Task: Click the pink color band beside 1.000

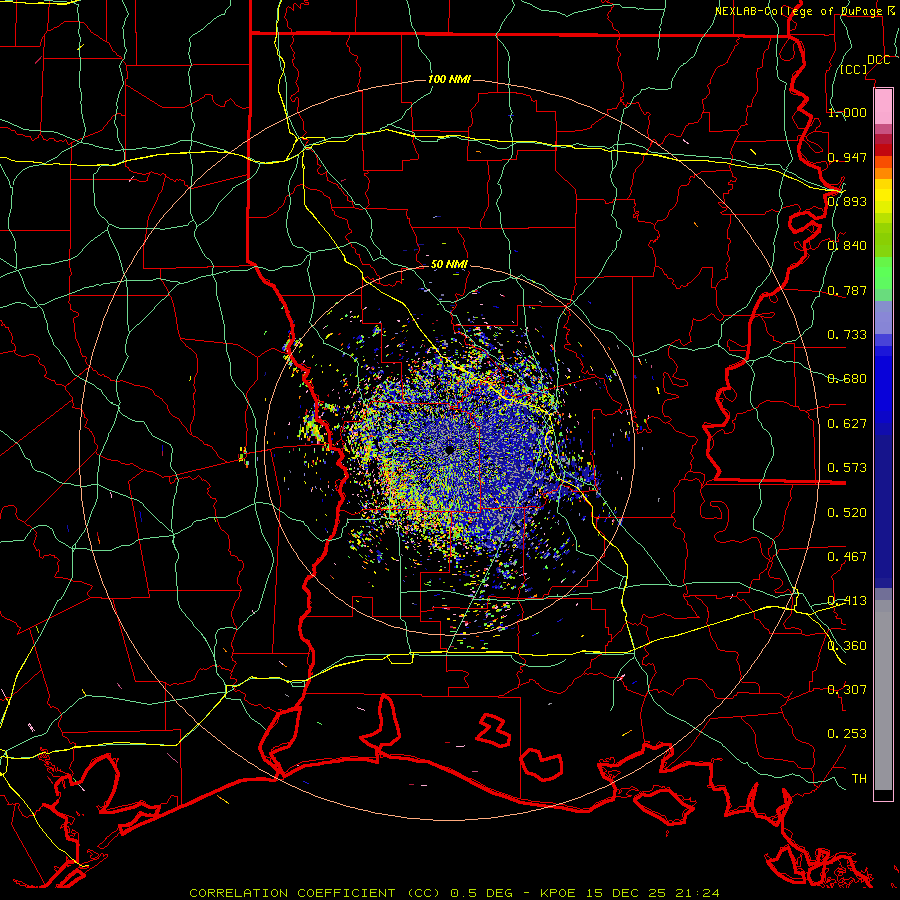Action: pyautogui.click(x=883, y=106)
